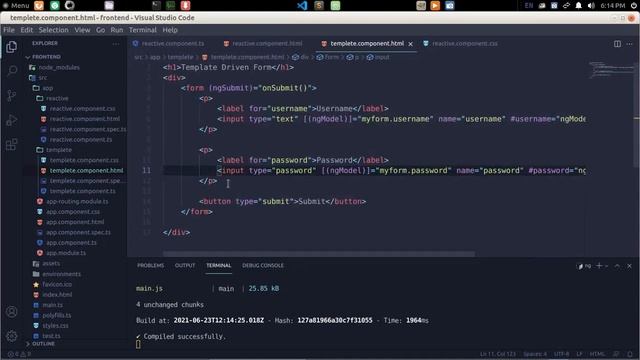Open the Selection menu
The height and width of the screenshot is (360, 640).
(x=53, y=30)
